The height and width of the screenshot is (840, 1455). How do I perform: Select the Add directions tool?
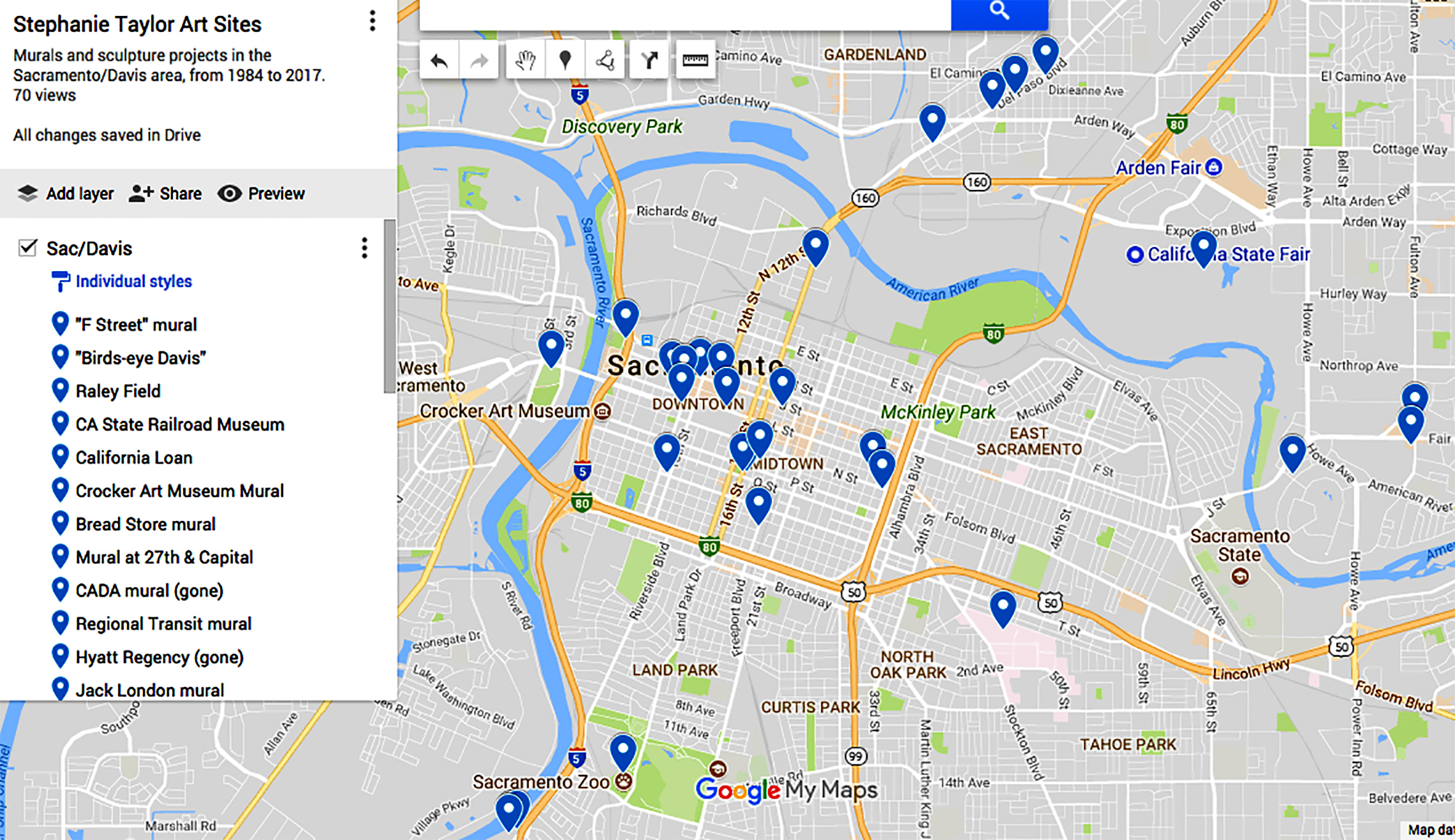(x=649, y=61)
